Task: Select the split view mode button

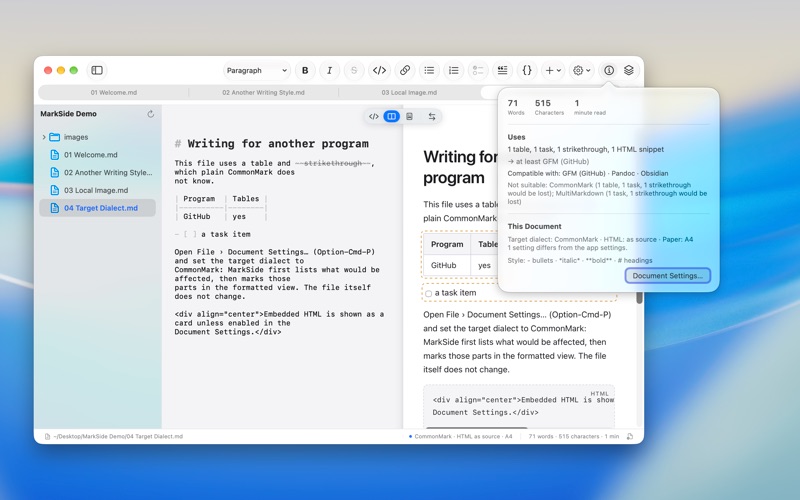Action: click(x=391, y=116)
